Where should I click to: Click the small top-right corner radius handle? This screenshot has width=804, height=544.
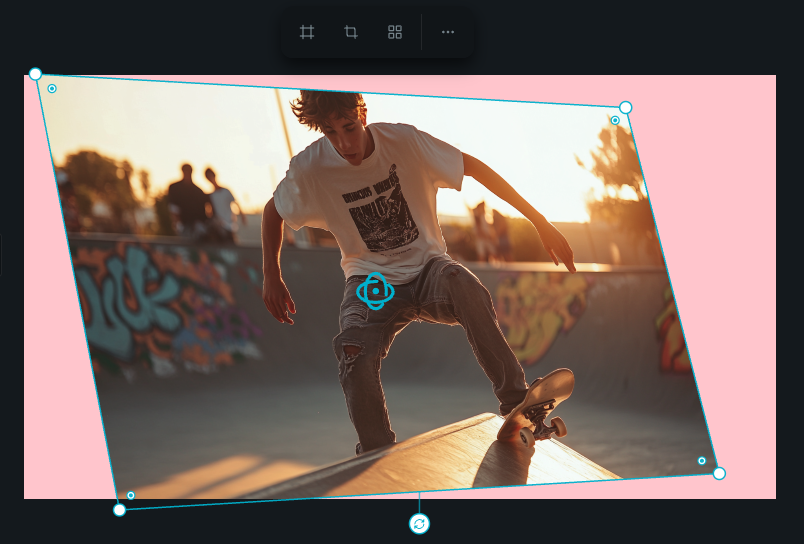(615, 121)
